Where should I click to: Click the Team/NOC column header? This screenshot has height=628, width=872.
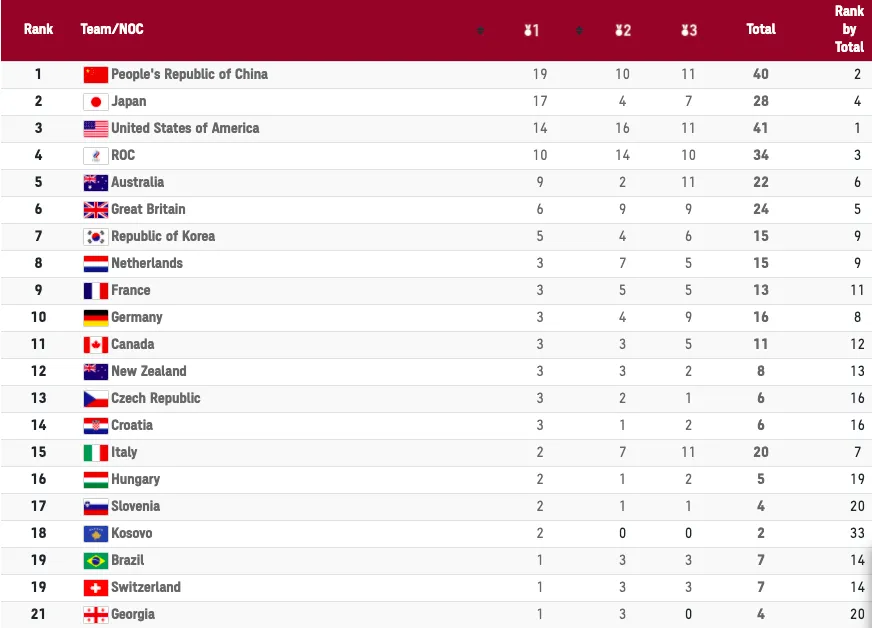pos(112,29)
